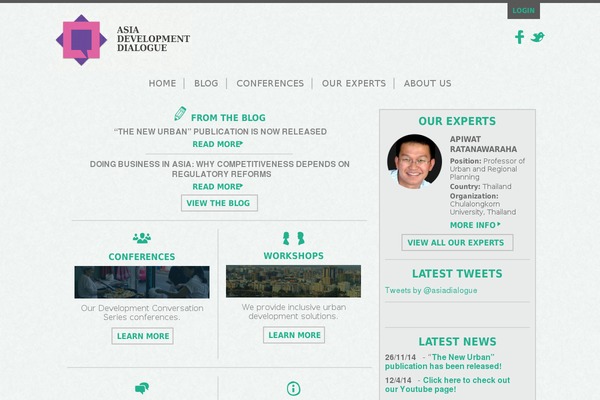600x400 pixels.
Task: Click the FROM THE BLOG heading
Action: tap(228, 118)
